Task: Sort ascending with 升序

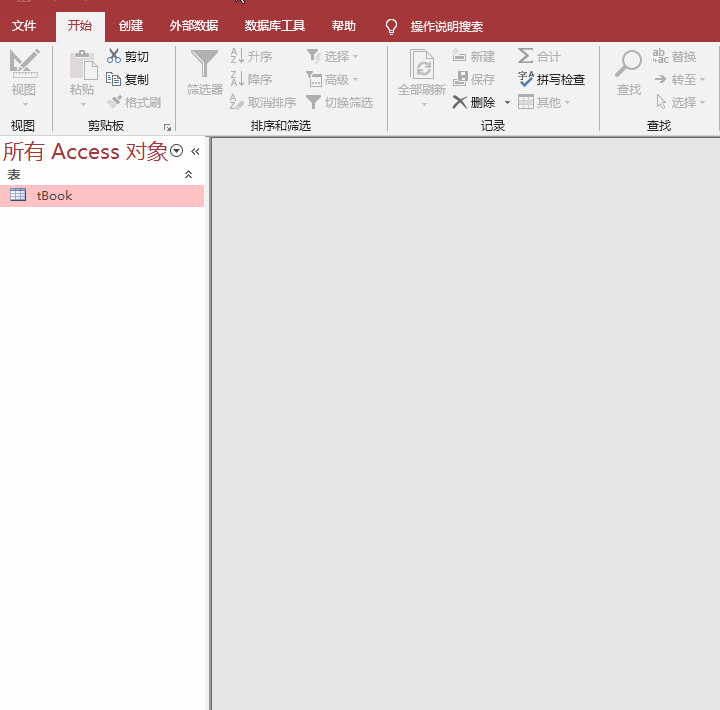Action: tap(251, 56)
